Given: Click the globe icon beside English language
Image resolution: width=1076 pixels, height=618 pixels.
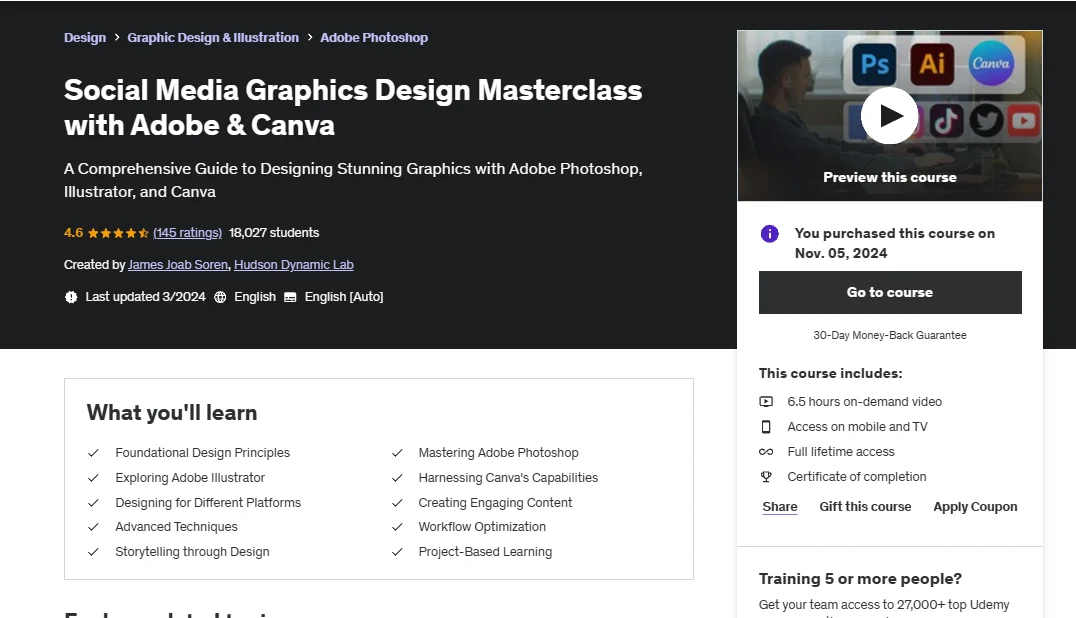Looking at the screenshot, I should (220, 297).
